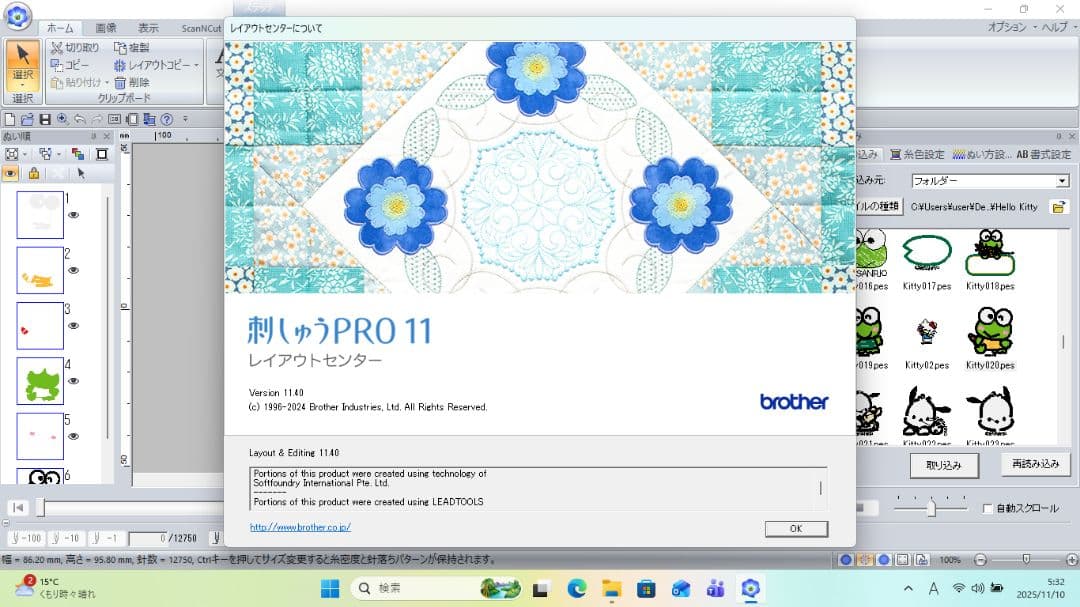Viewport: 1080px width, 607px height.
Task: Open the ヘルプ dropdown menu
Action: tap(1059, 27)
